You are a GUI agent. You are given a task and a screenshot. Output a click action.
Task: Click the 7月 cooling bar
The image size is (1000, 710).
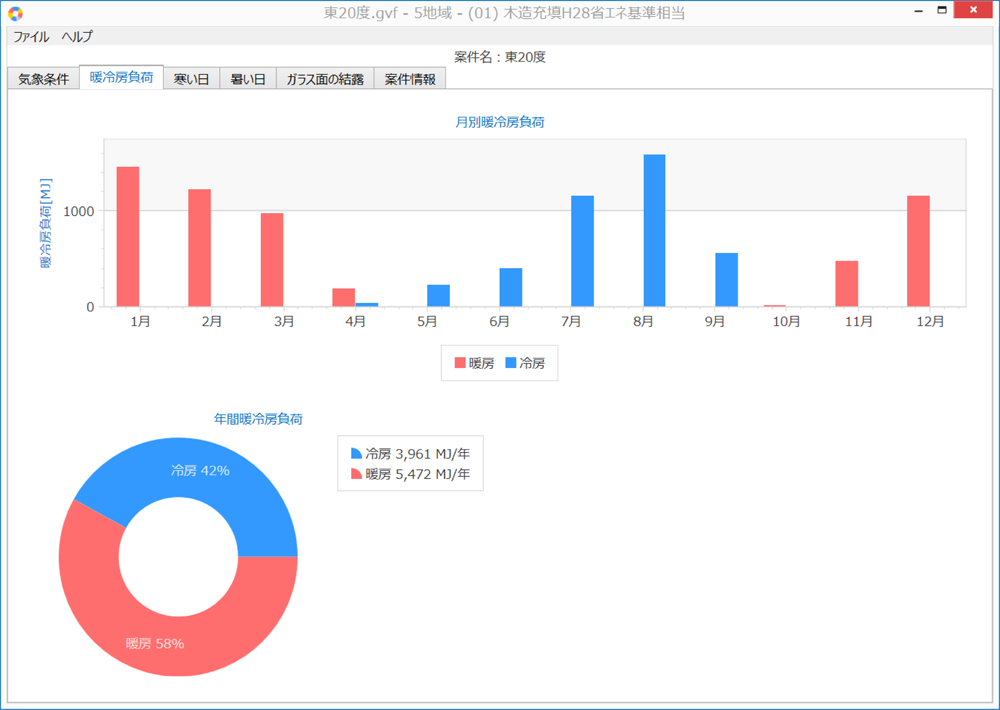[x=582, y=251]
